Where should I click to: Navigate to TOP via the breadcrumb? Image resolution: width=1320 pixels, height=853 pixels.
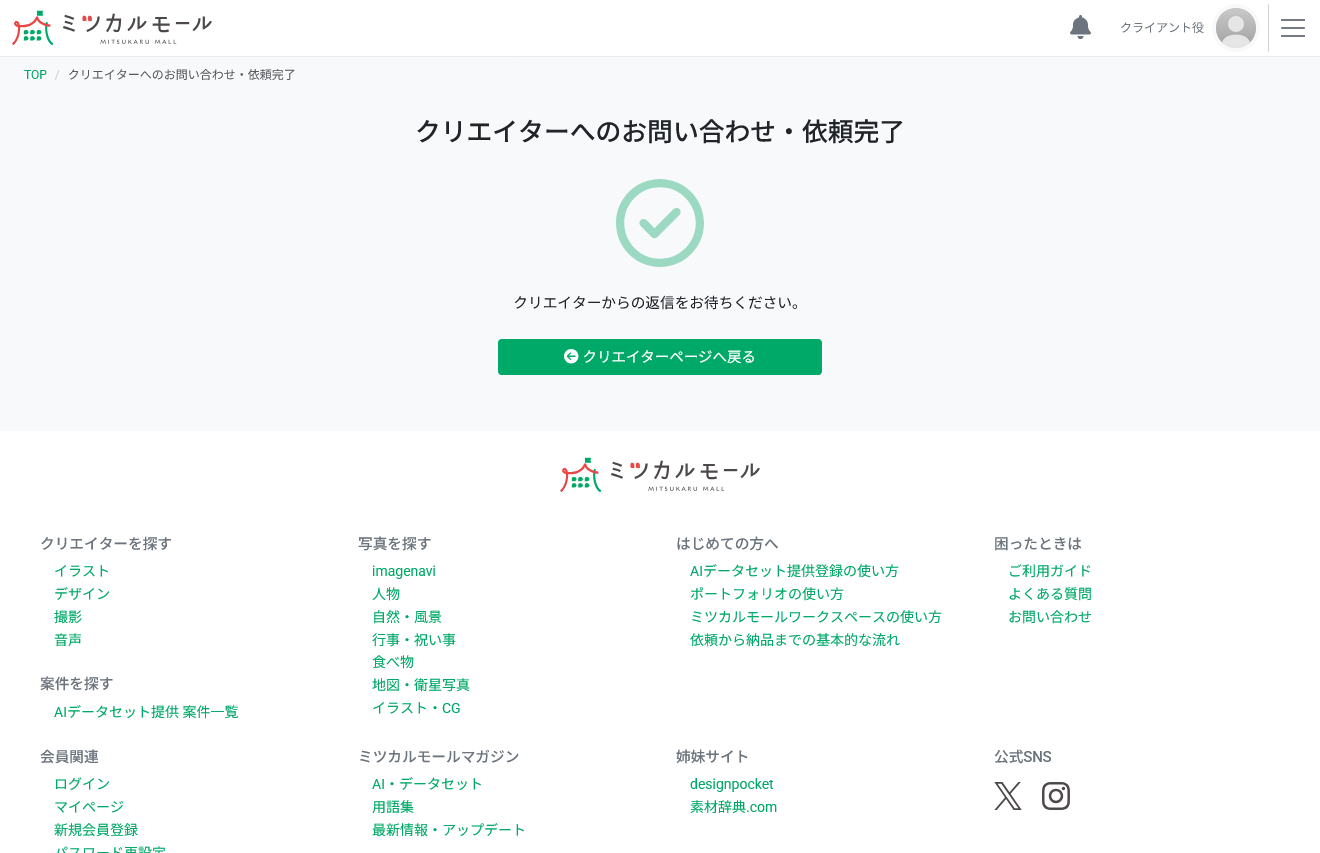point(35,74)
